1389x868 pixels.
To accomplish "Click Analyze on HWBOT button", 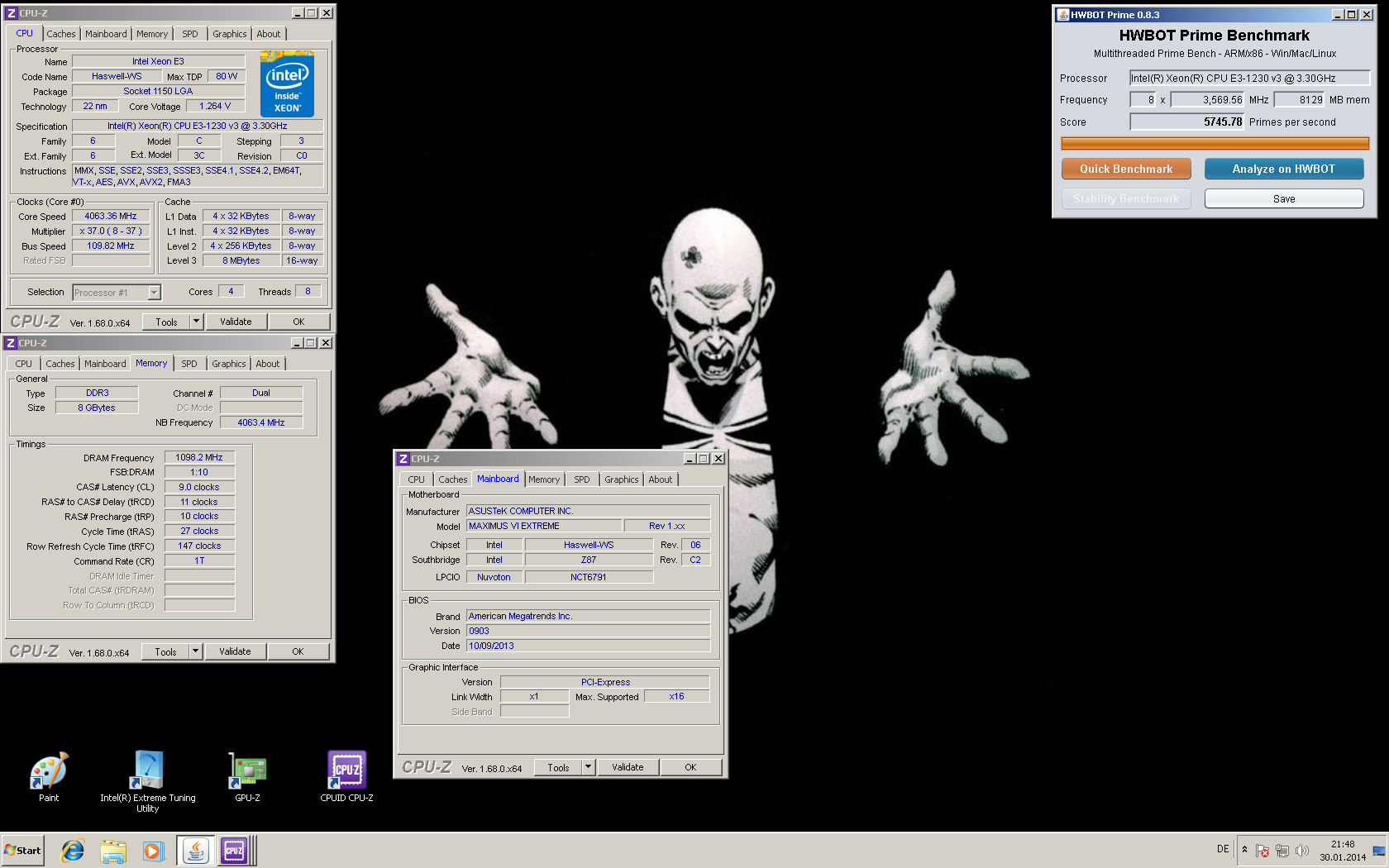I will (x=1284, y=169).
